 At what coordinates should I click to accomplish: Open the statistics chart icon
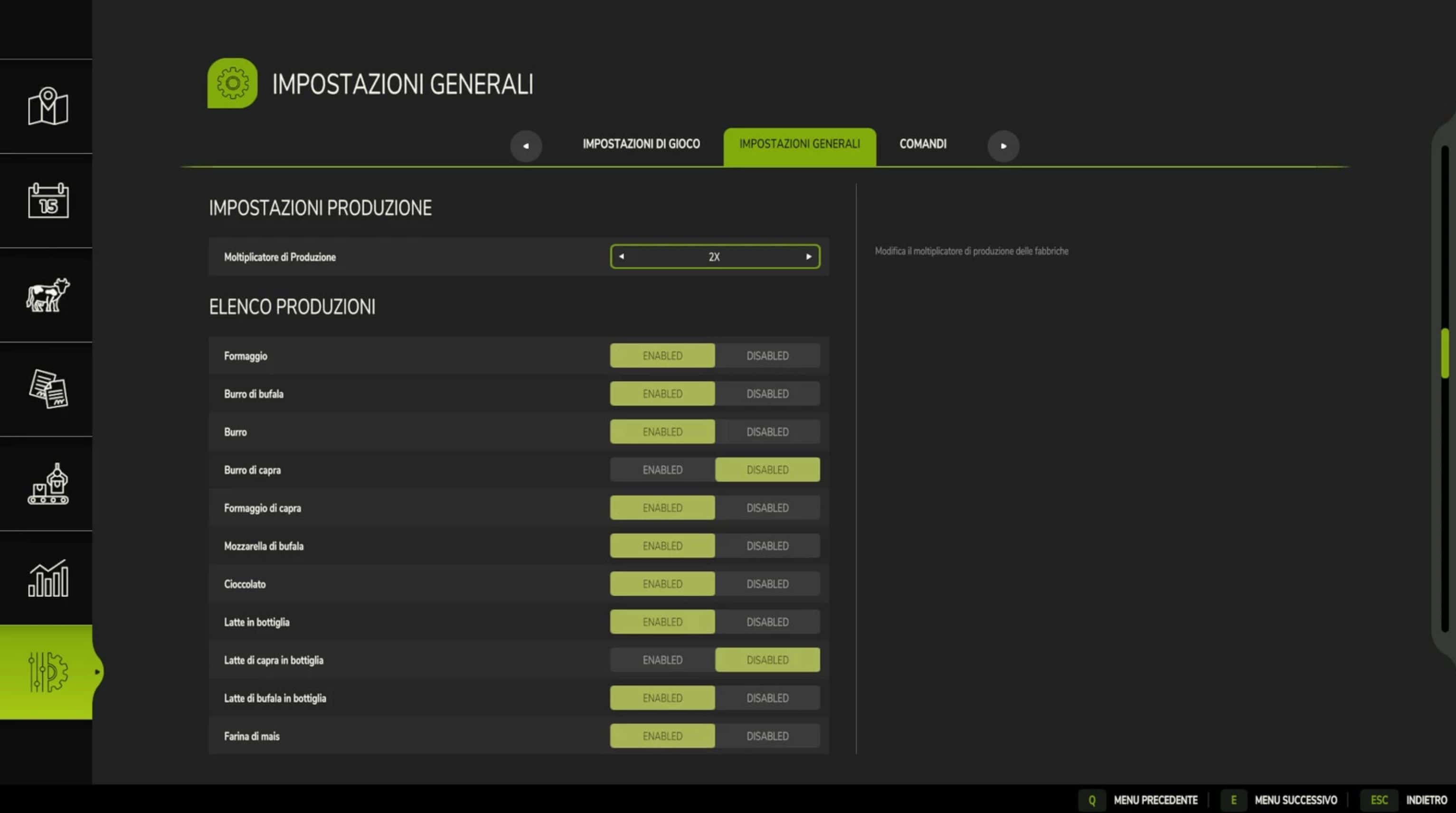[47, 578]
